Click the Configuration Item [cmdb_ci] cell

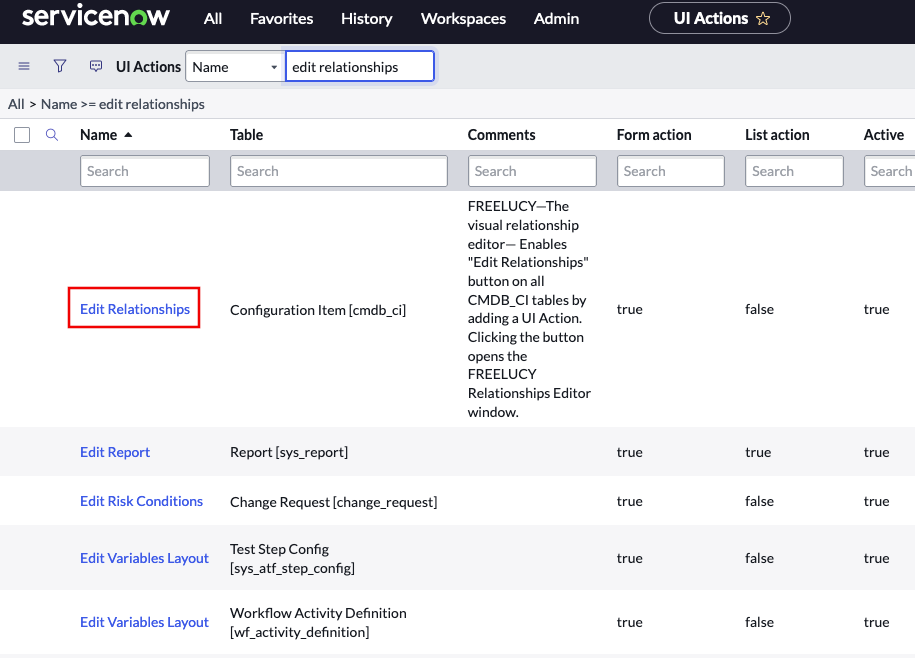(x=318, y=310)
